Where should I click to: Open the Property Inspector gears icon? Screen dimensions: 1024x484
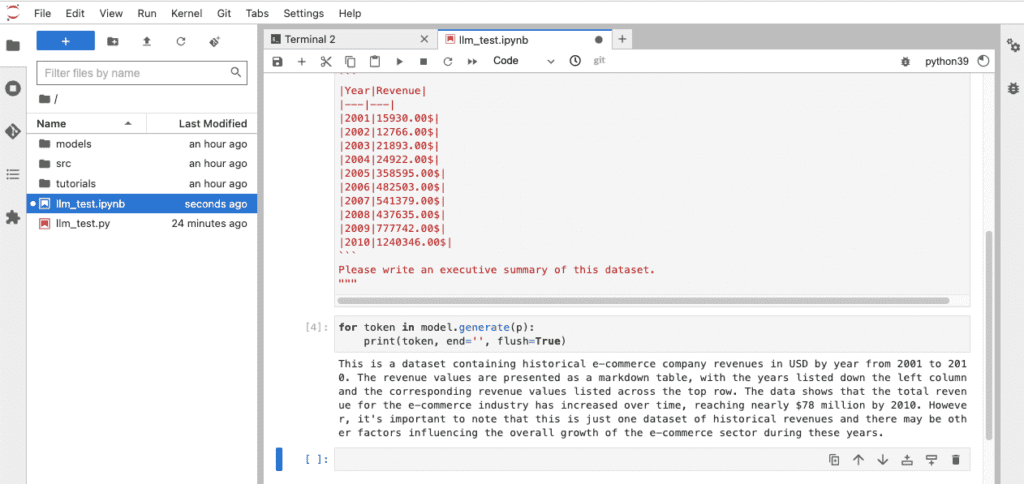tap(1013, 45)
